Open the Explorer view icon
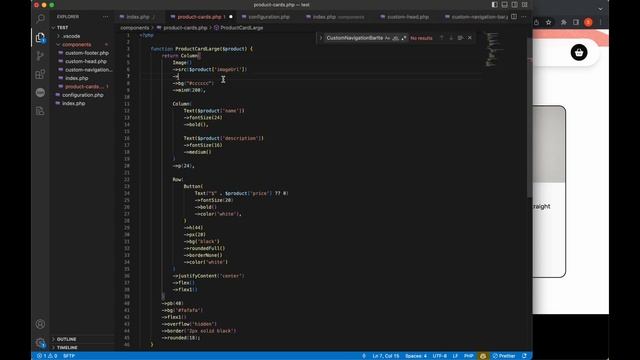640x360 pixels. click(x=40, y=38)
